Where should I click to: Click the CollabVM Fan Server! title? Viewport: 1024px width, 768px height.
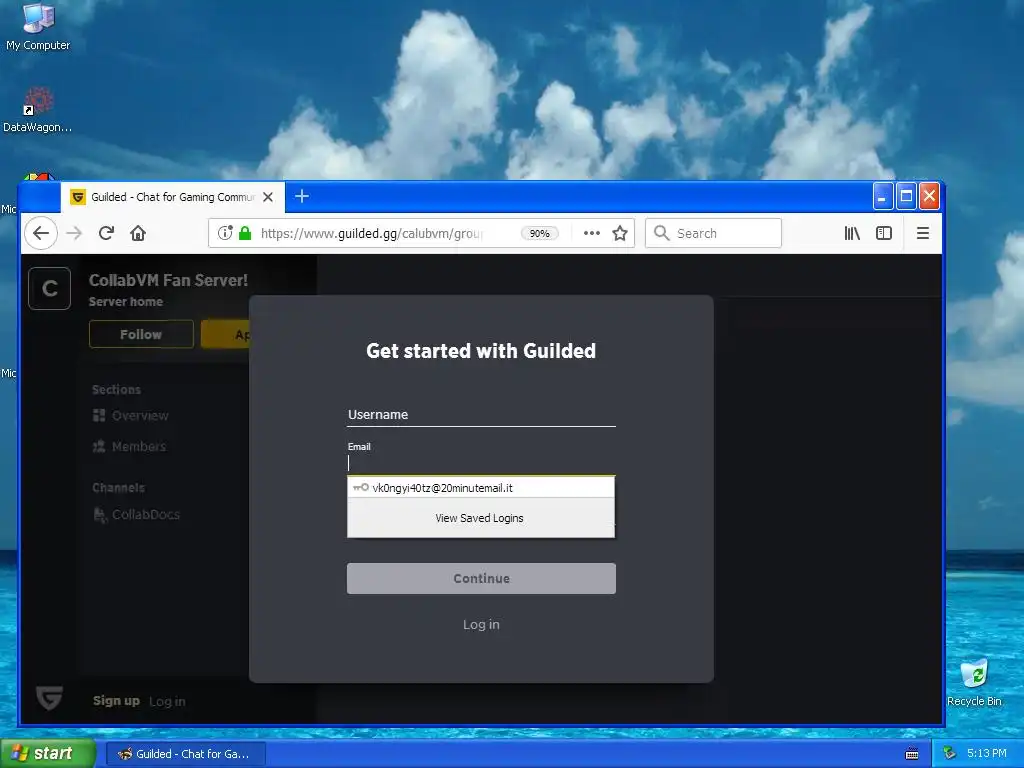point(168,280)
